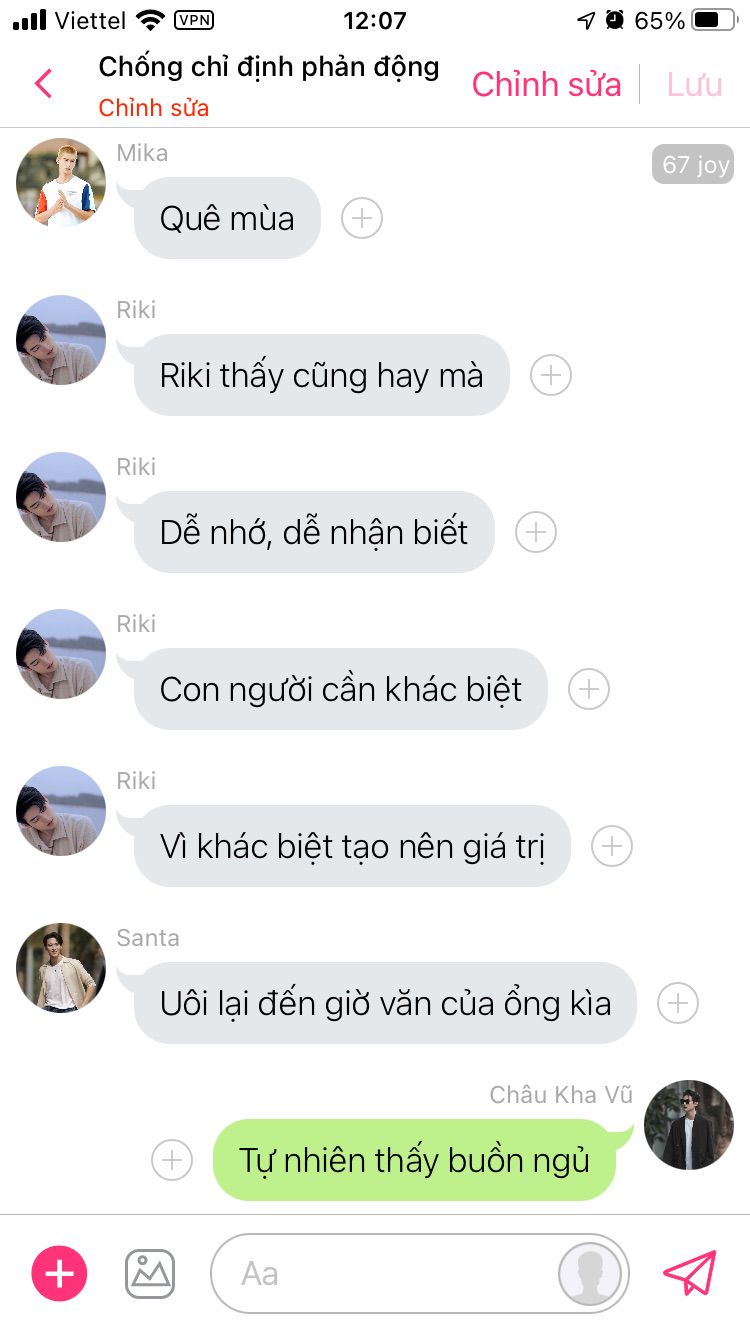The height and width of the screenshot is (1334, 750).
Task: Tap plus circle beside "Tự nhiên thấy buồn ngủ"
Action: coord(172,1159)
